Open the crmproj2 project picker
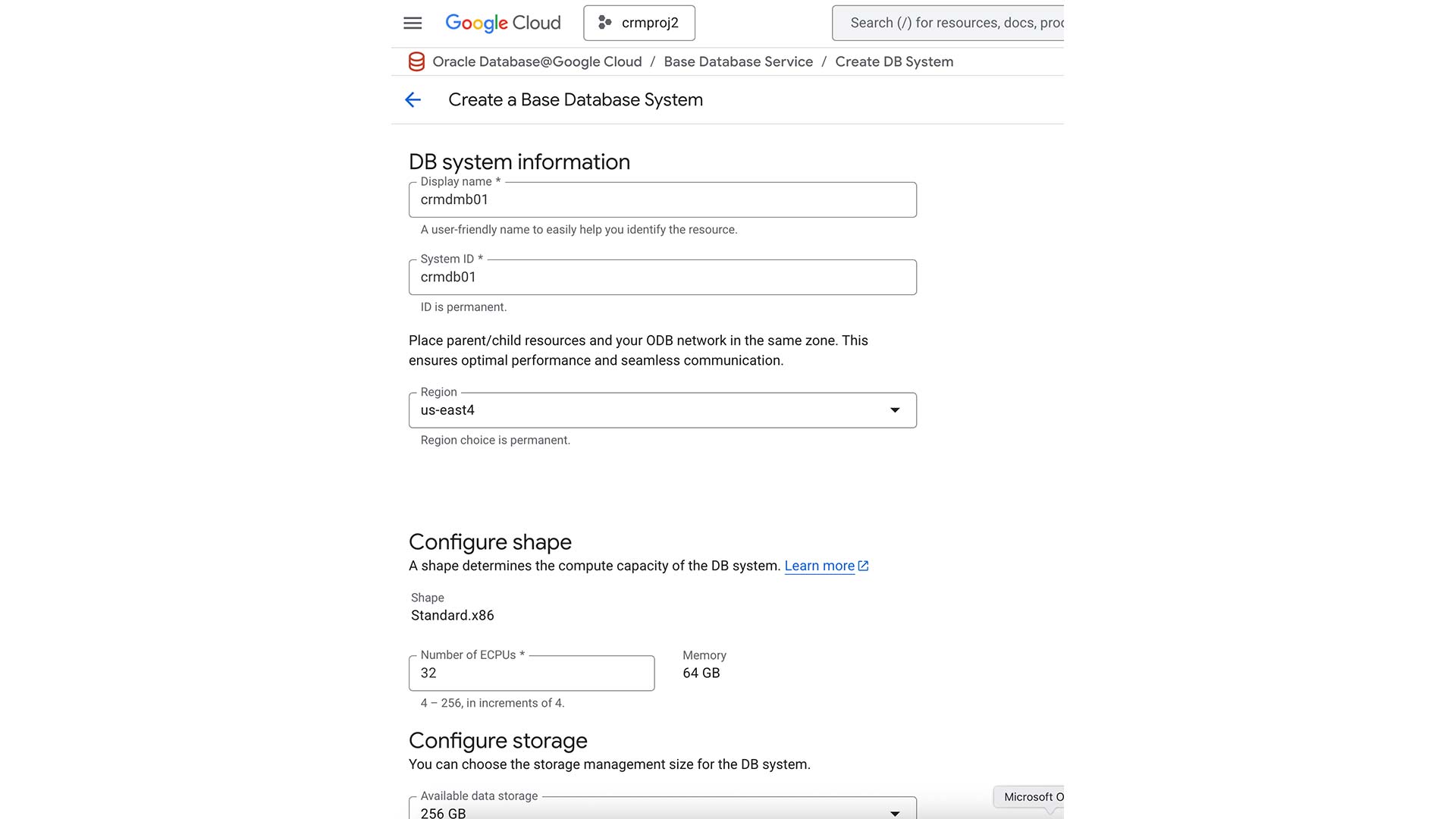The height and width of the screenshot is (819, 1456). (639, 23)
